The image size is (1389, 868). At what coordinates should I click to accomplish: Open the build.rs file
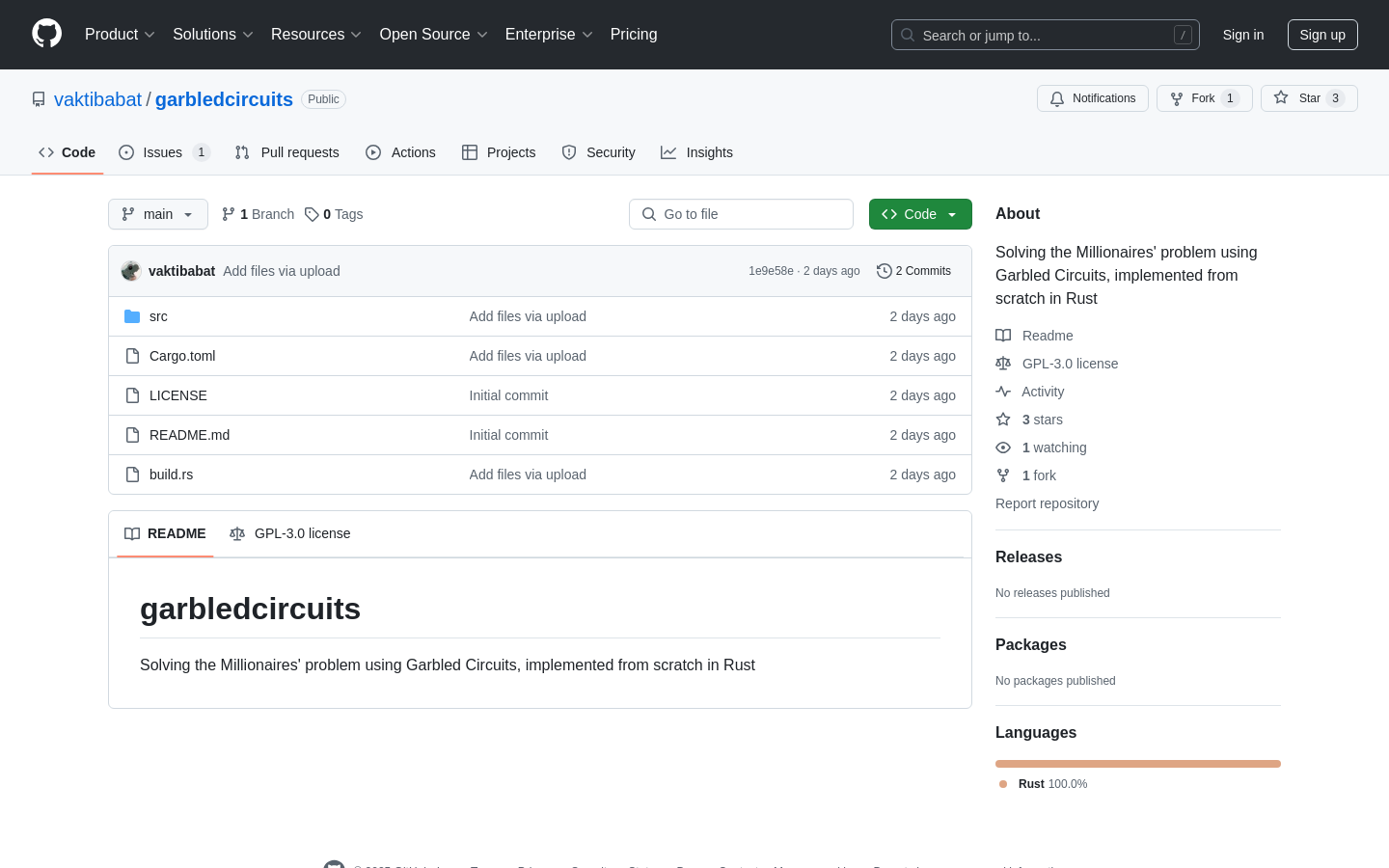(x=171, y=475)
